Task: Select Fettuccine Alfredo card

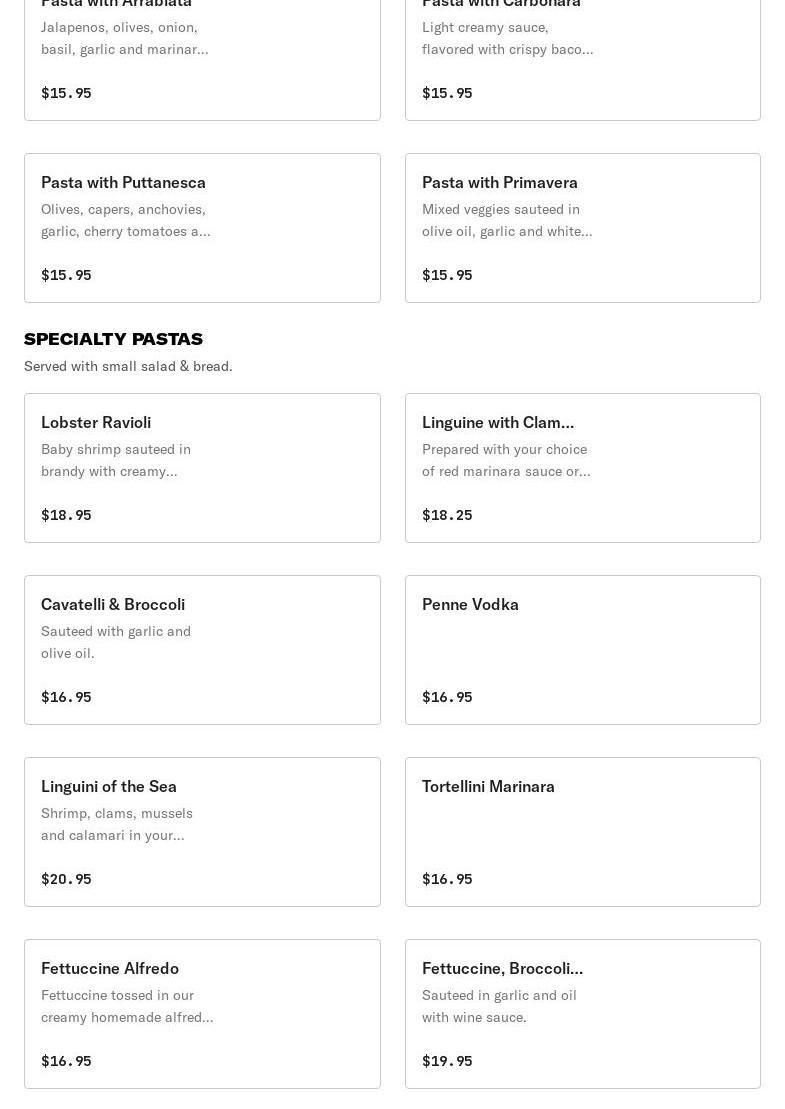Action: point(202,1013)
